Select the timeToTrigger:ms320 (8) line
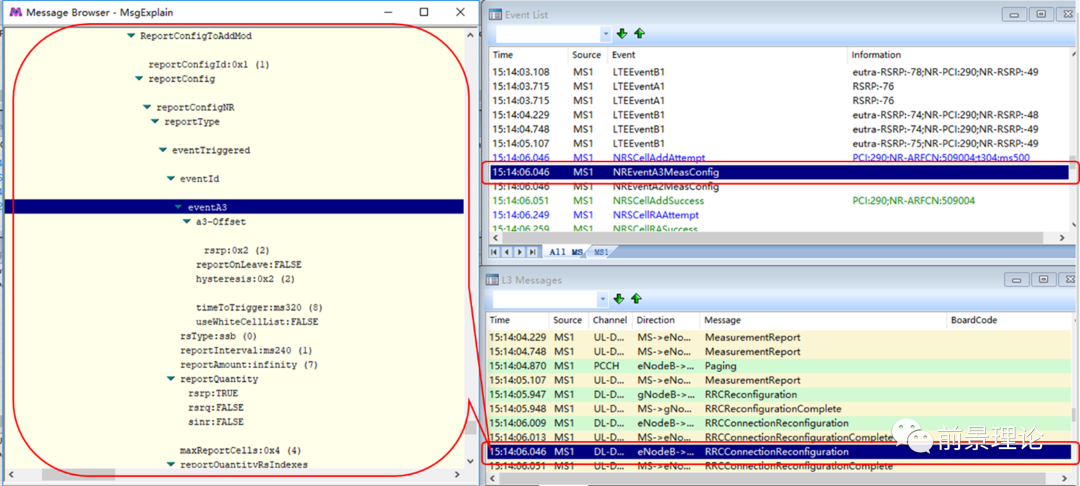The width and height of the screenshot is (1080, 486). point(259,307)
